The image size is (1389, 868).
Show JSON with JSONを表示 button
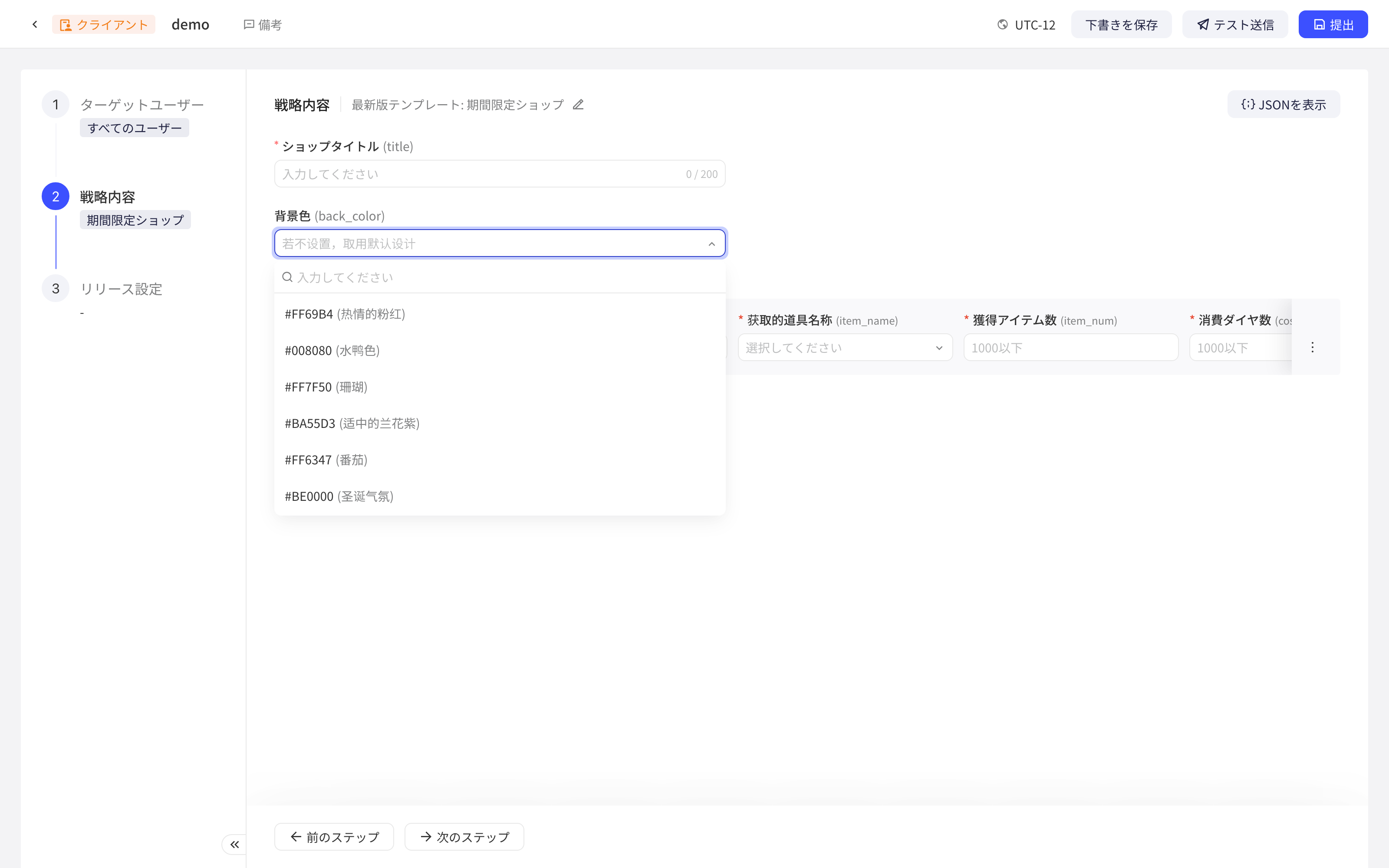click(x=1284, y=105)
